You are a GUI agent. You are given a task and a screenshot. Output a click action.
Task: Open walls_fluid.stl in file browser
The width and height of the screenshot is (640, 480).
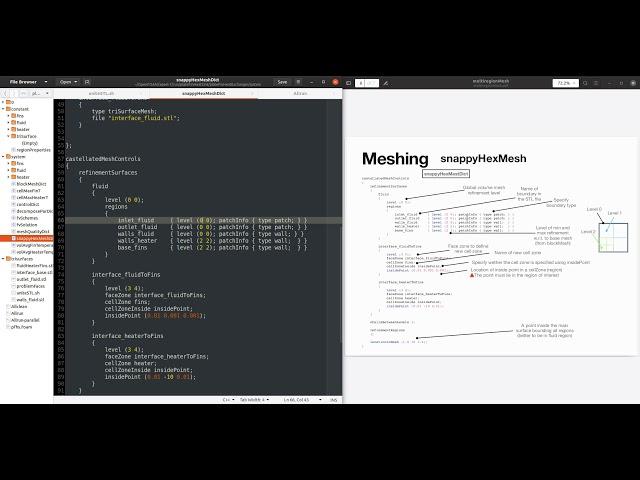30,300
